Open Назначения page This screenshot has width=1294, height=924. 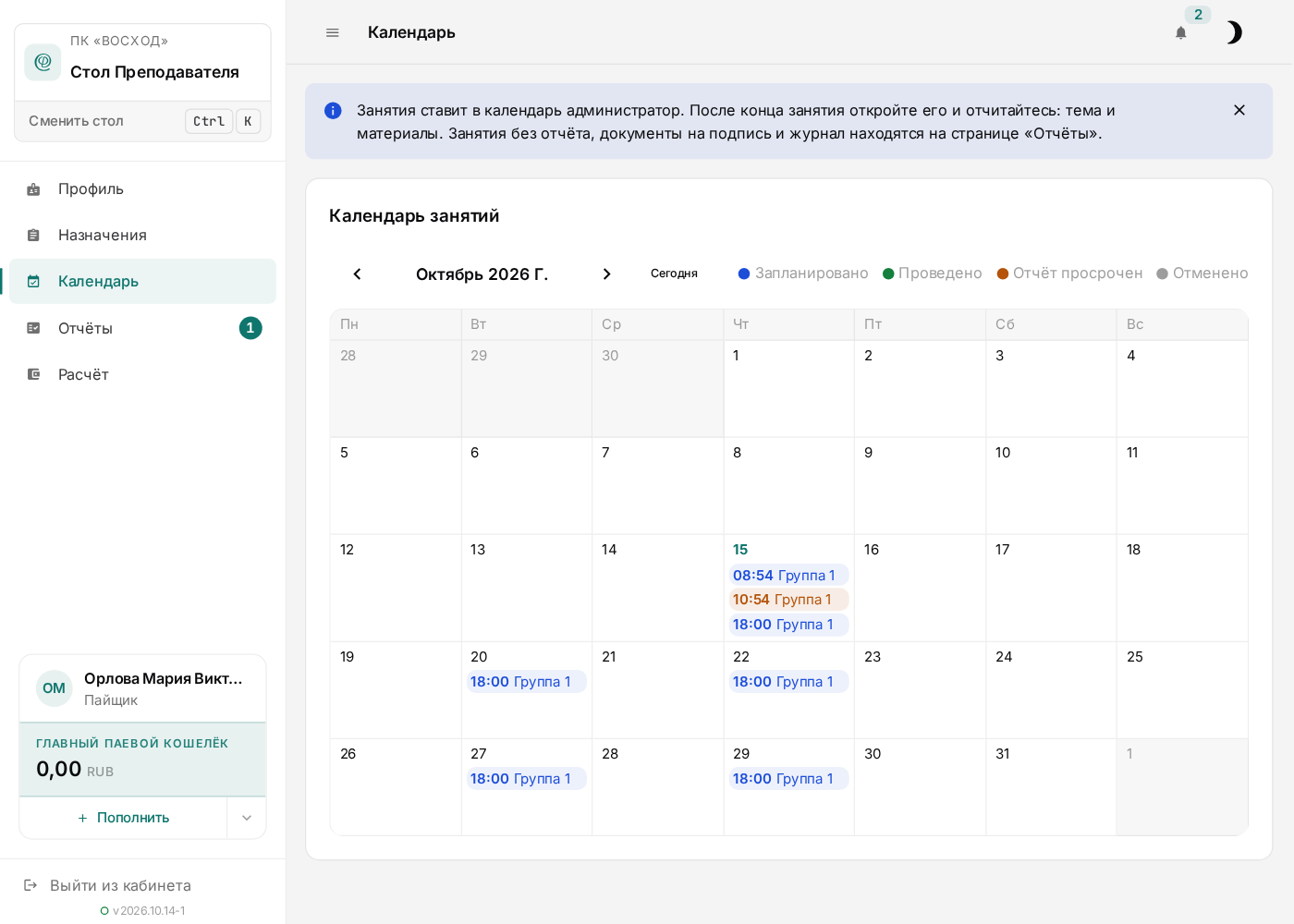142,235
